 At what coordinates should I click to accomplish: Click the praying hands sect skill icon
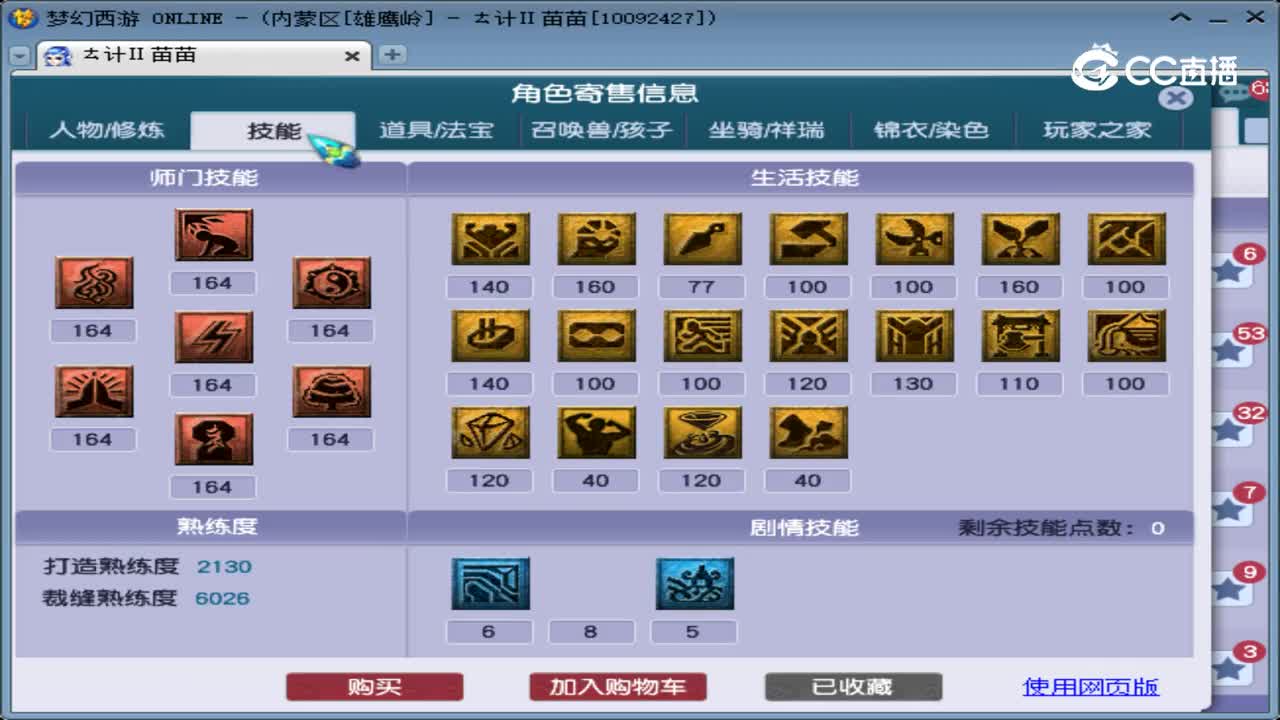(93, 391)
